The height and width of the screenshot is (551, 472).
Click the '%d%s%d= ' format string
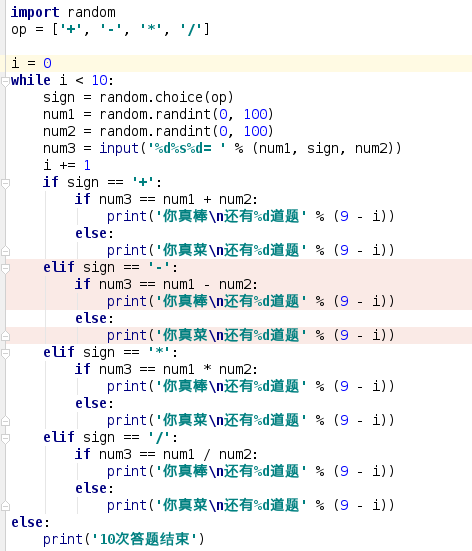(x=187, y=148)
